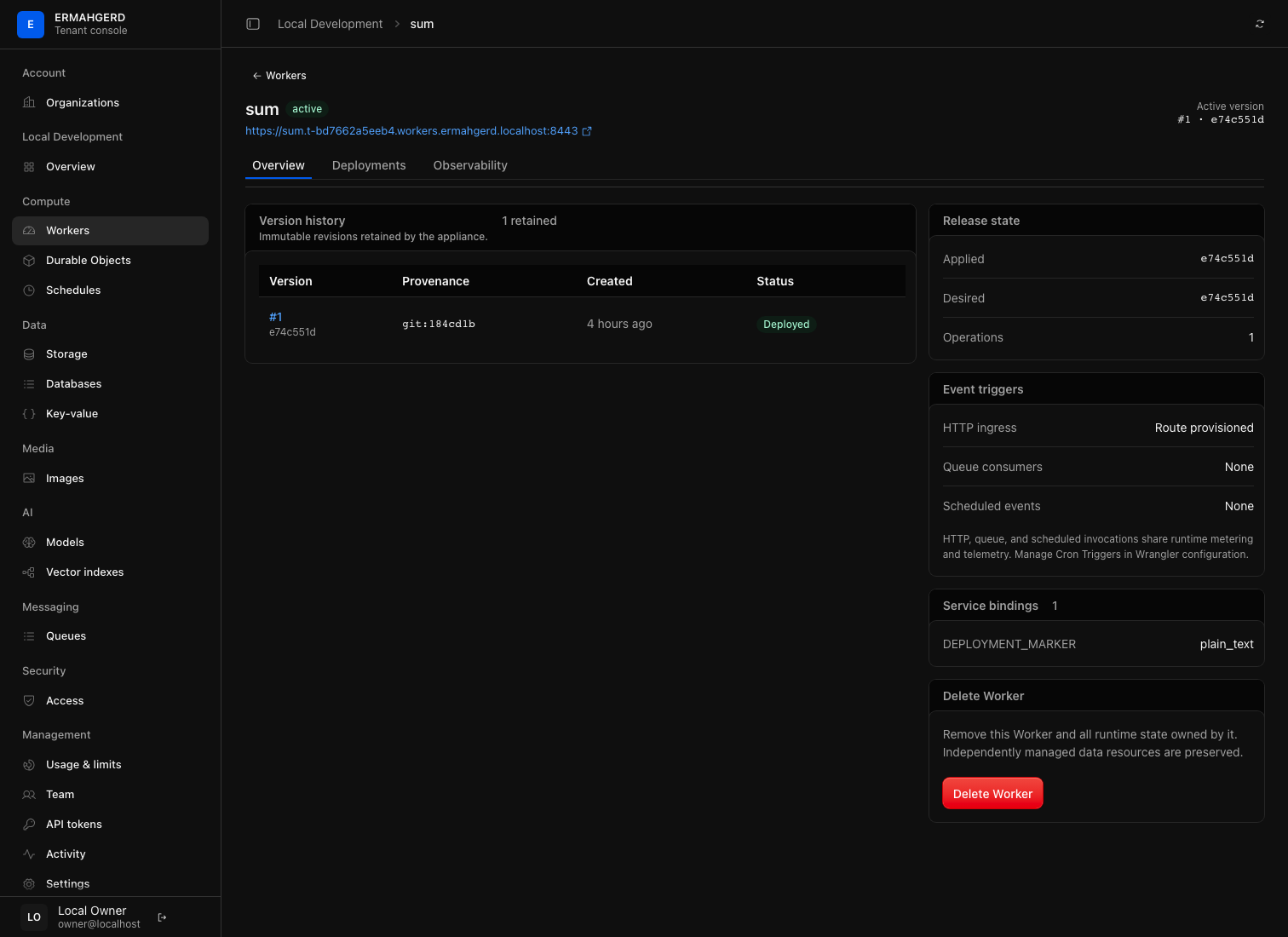Click the Workers cloud icon
The width and height of the screenshot is (1288, 937).
pos(29,231)
